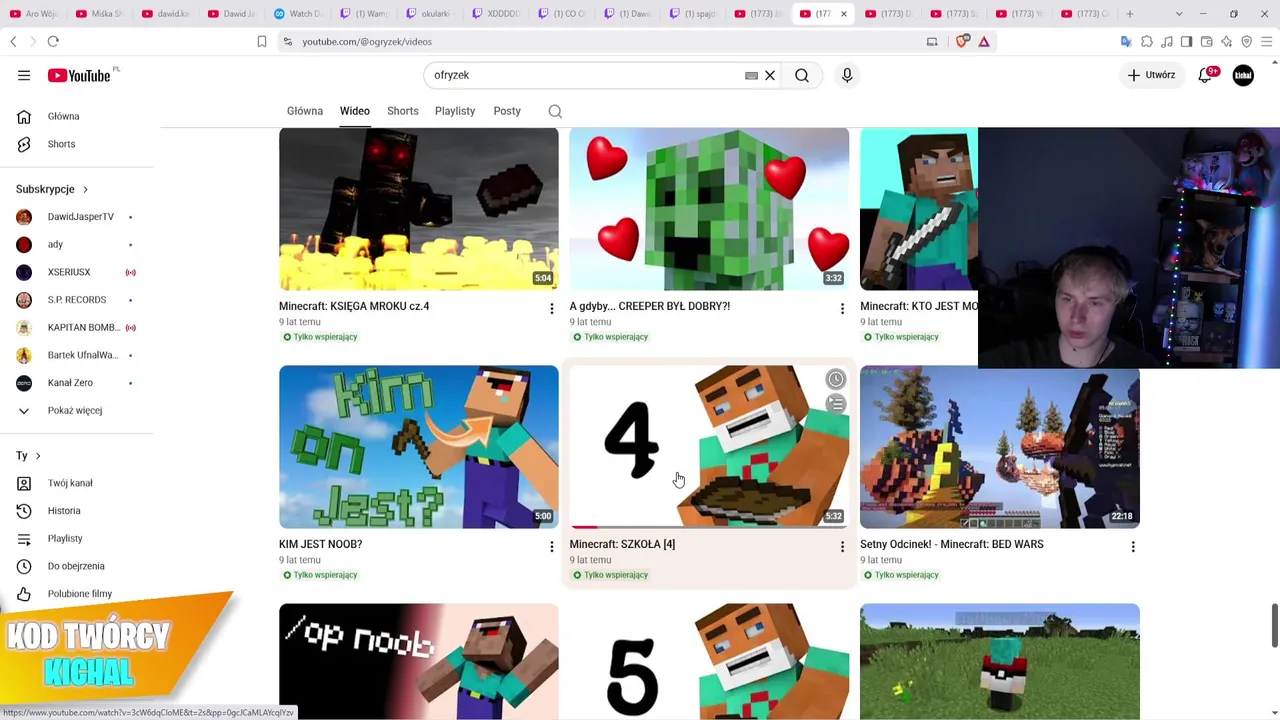This screenshot has width=1280, height=720.
Task: Play the Setny Odcinek! BED WARS thumbnail
Action: click(1000, 447)
